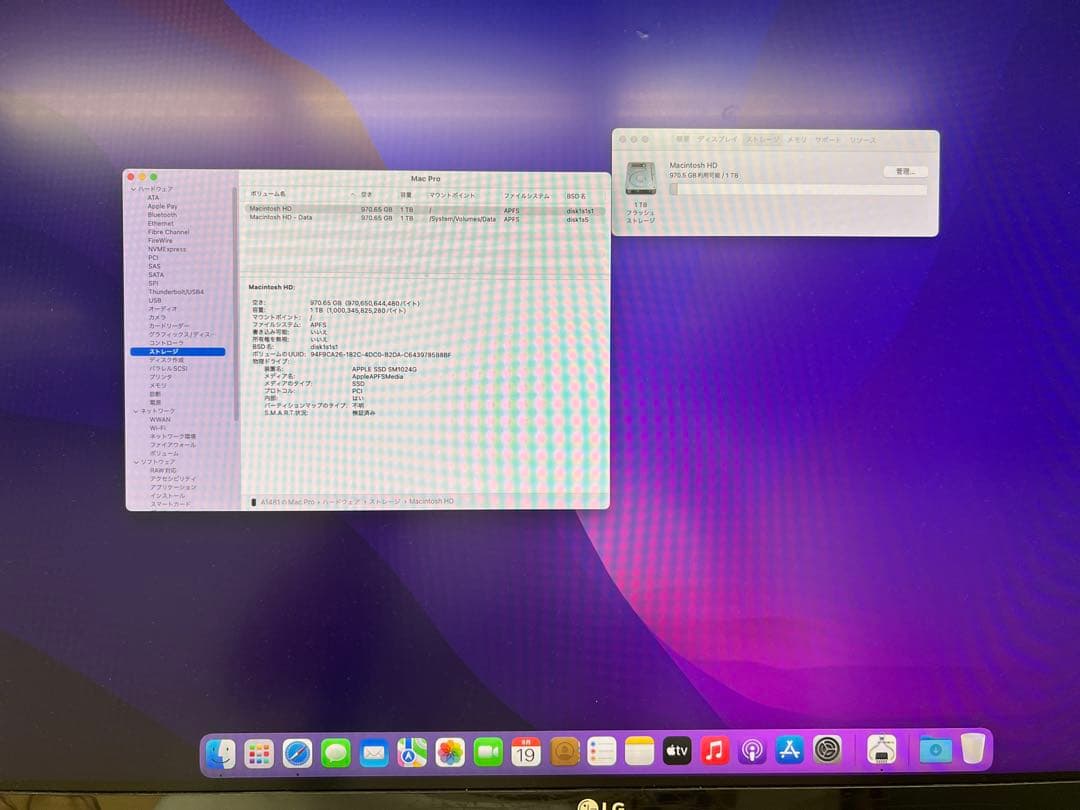Screen dimensions: 1080x810
Task: Switch to the 概要 tab
Action: [x=684, y=140]
